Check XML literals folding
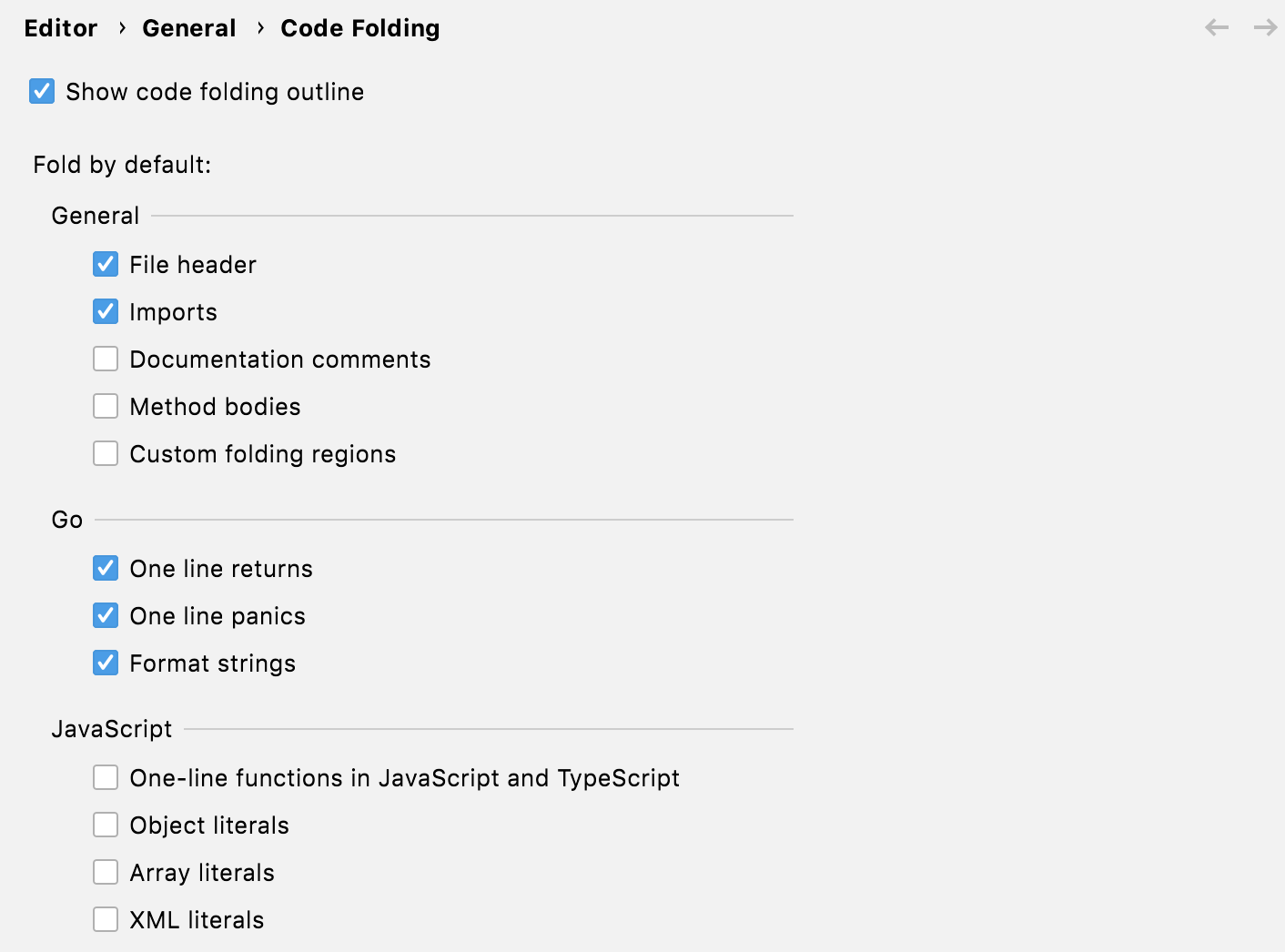1285x952 pixels. point(106,919)
